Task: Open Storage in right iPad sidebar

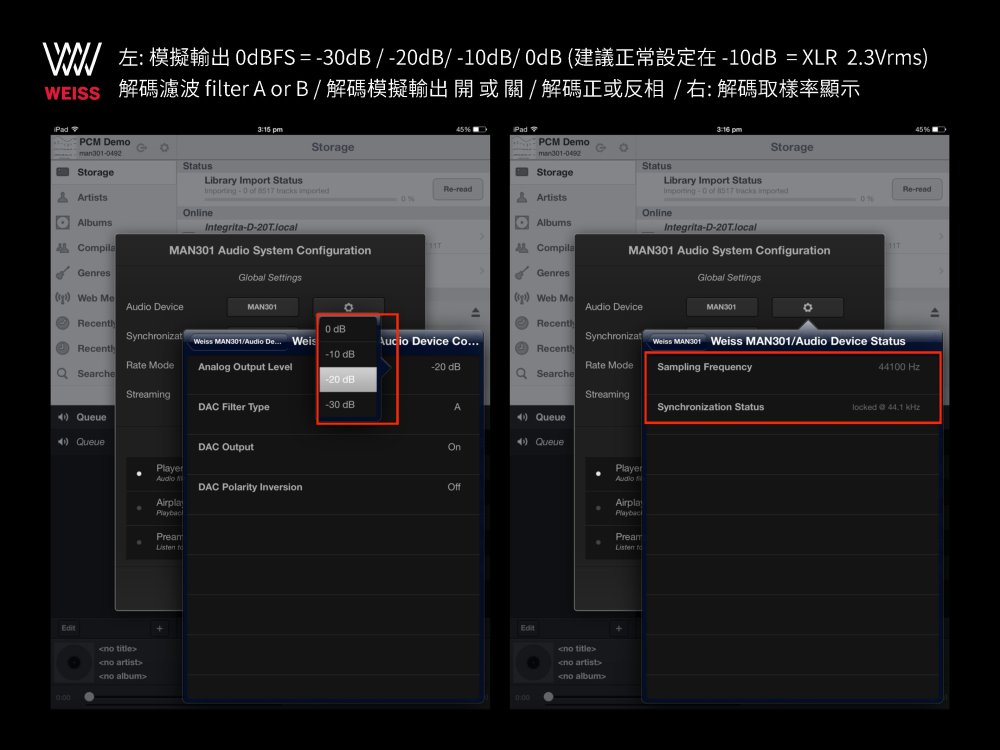Action: [573, 172]
